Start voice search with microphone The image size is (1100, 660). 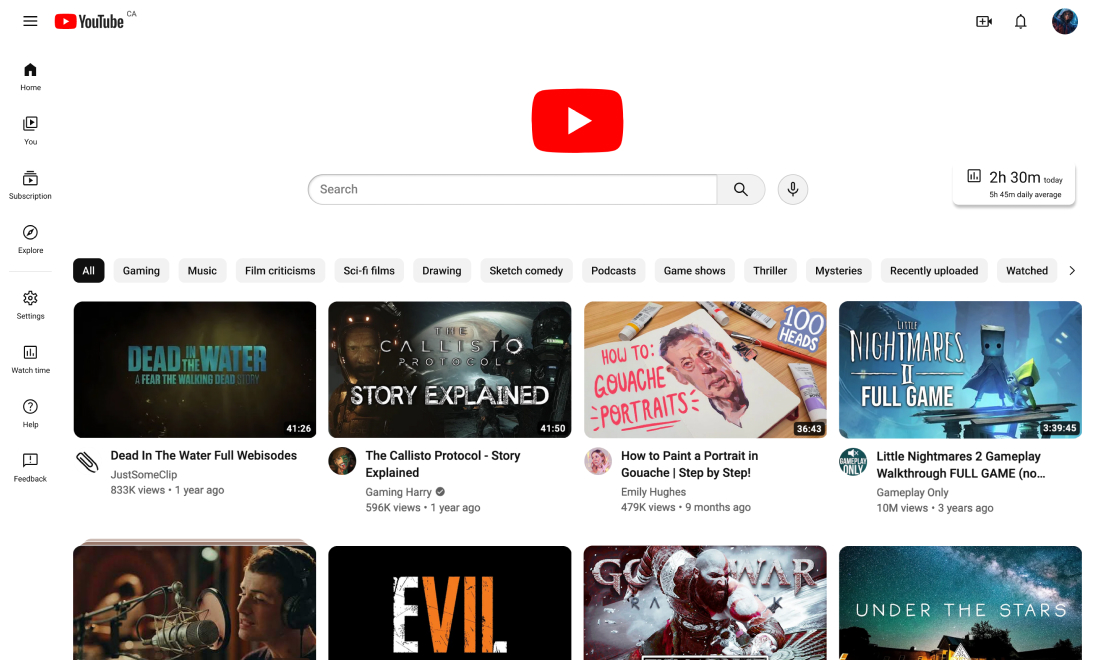(x=793, y=189)
